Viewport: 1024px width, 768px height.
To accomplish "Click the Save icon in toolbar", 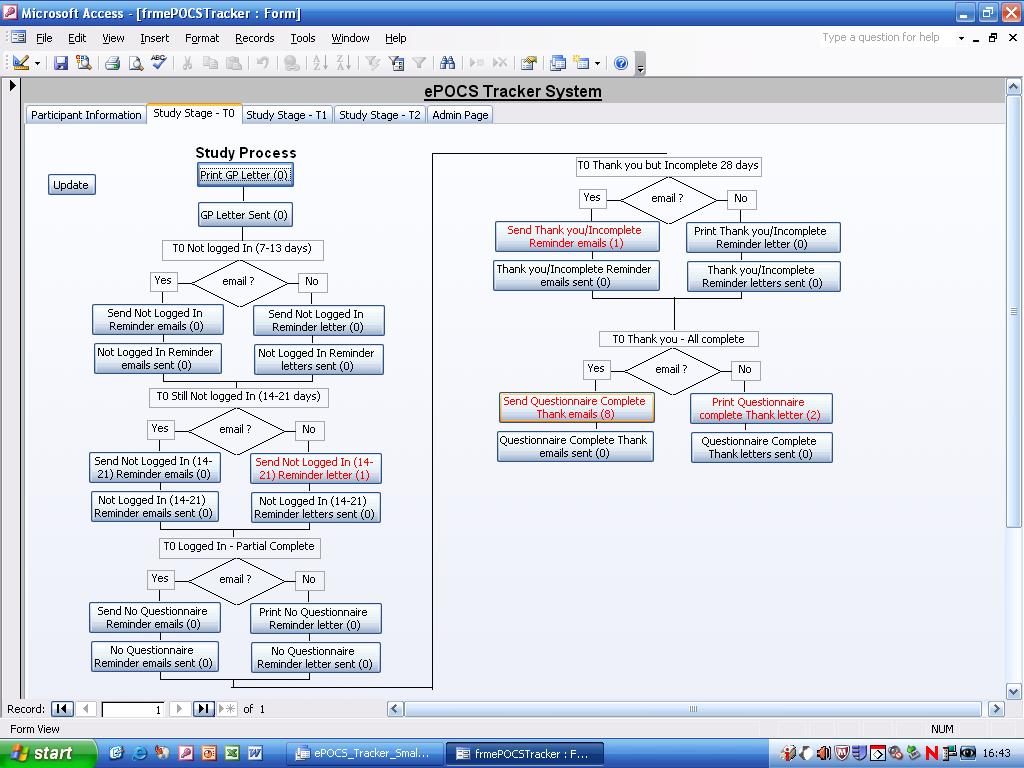I will (61, 63).
